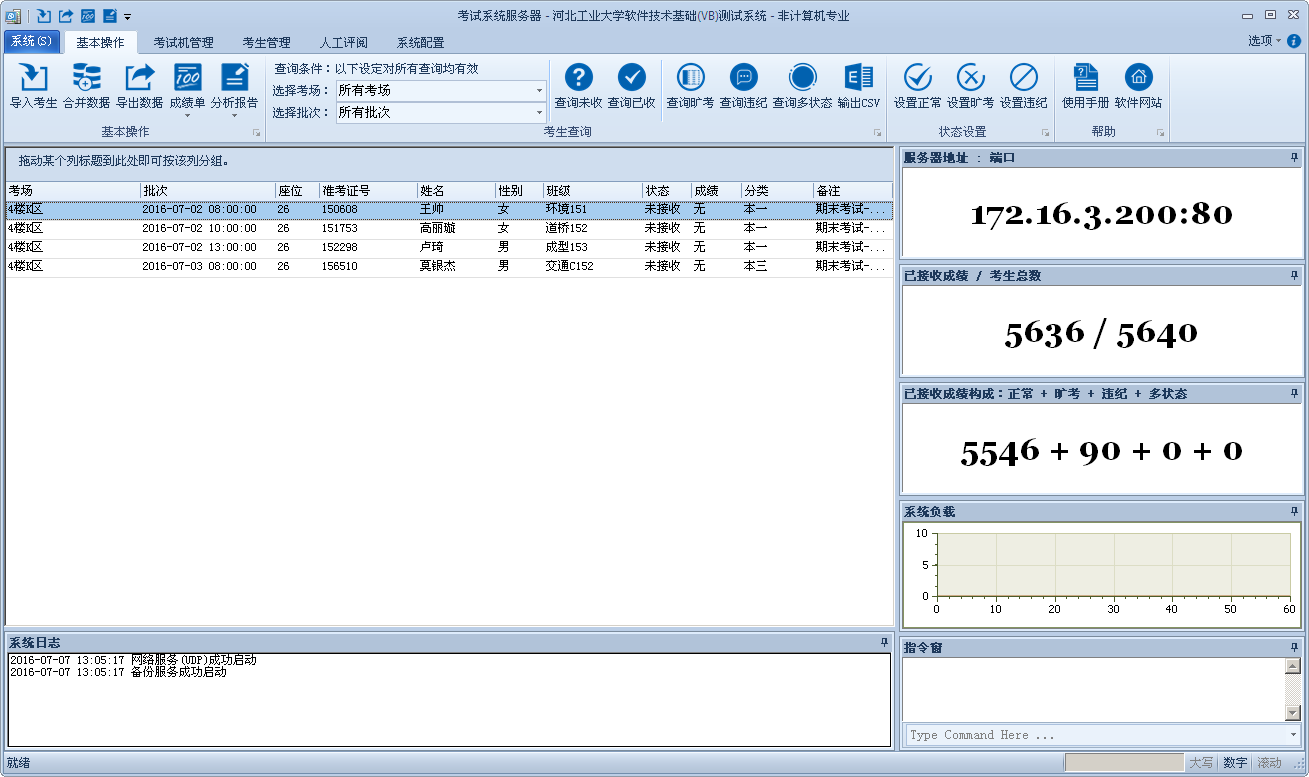
Task: Click the 查询违纪 icon
Action: click(x=743, y=77)
